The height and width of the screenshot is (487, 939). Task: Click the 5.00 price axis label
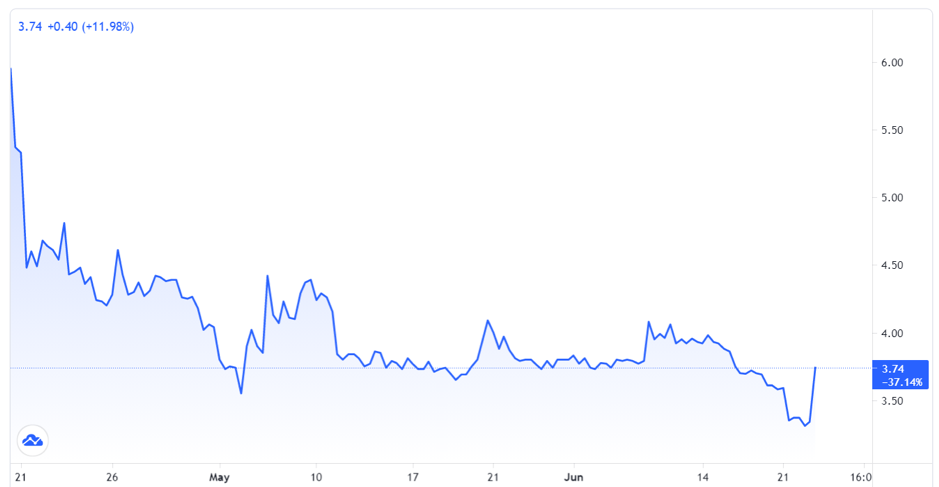pos(892,198)
